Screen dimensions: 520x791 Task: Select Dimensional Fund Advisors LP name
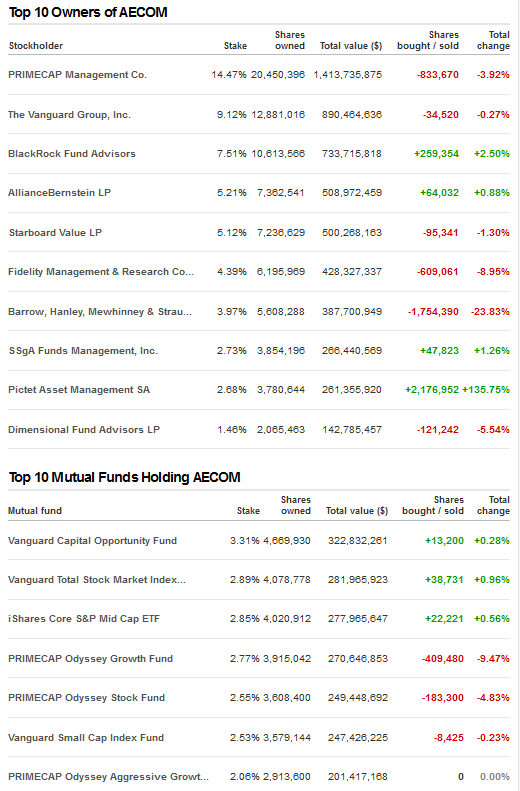(84, 430)
